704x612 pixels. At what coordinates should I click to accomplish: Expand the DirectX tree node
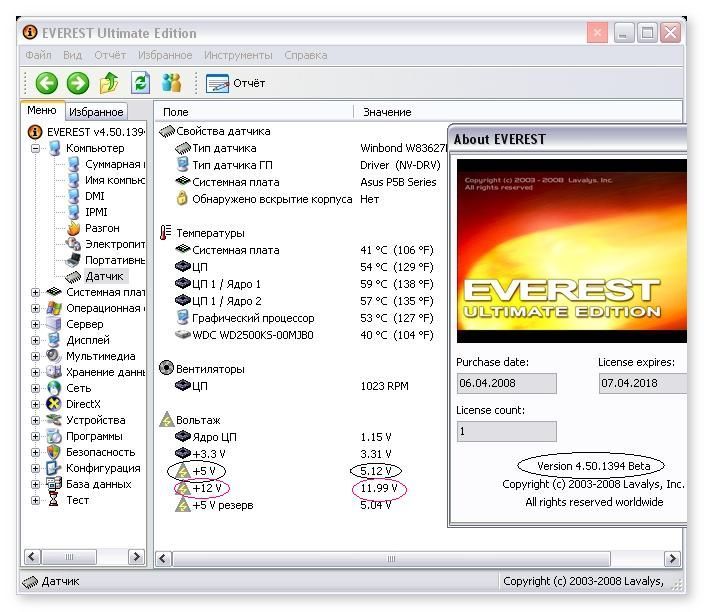tap(35, 404)
